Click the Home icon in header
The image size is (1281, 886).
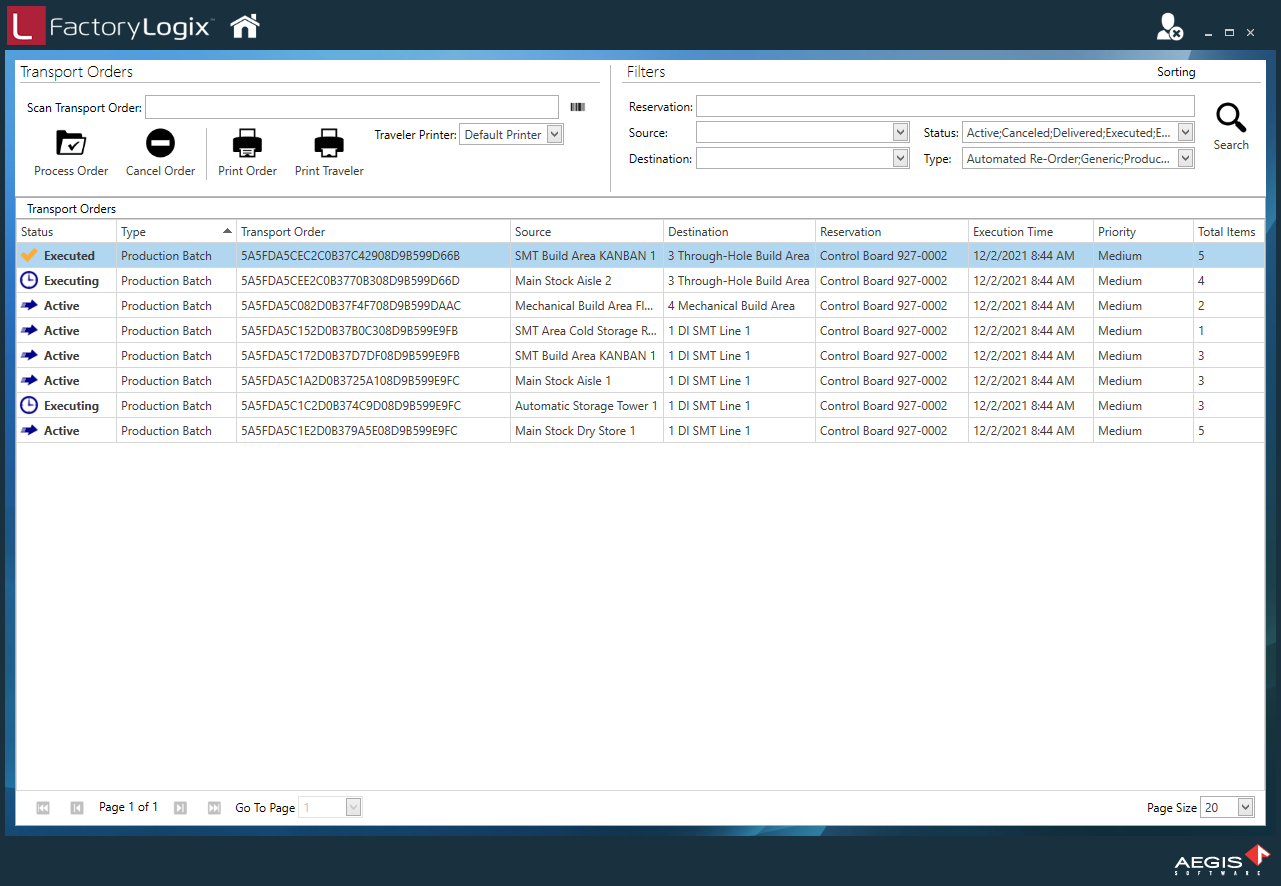[x=245, y=26]
